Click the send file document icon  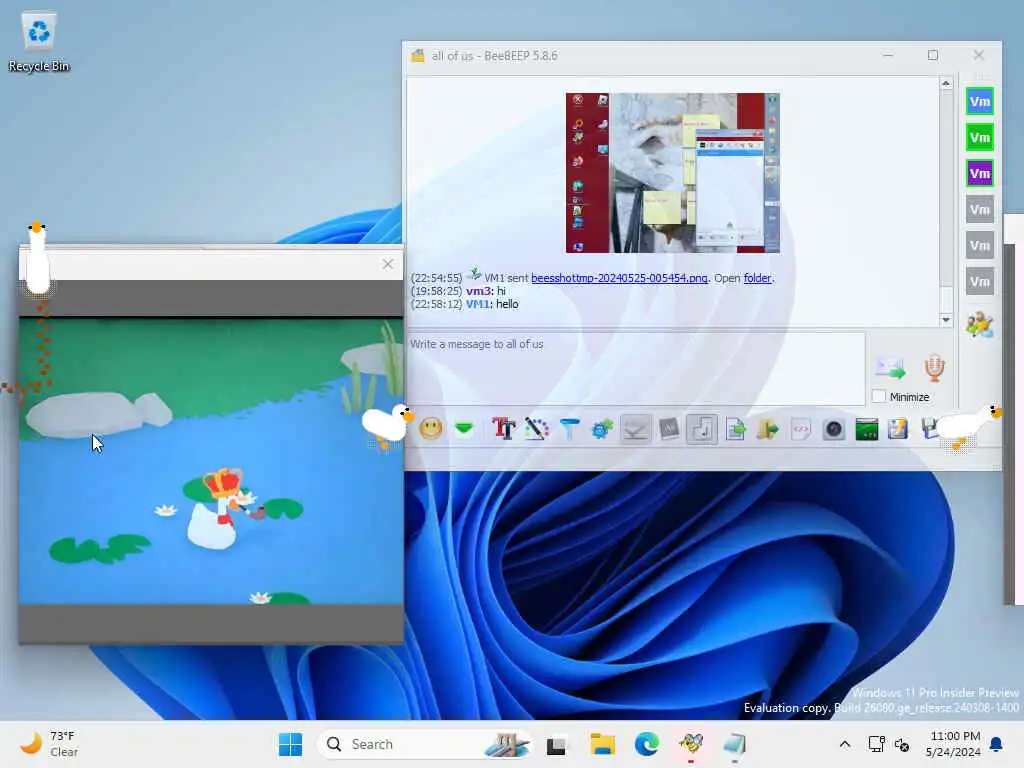point(735,429)
